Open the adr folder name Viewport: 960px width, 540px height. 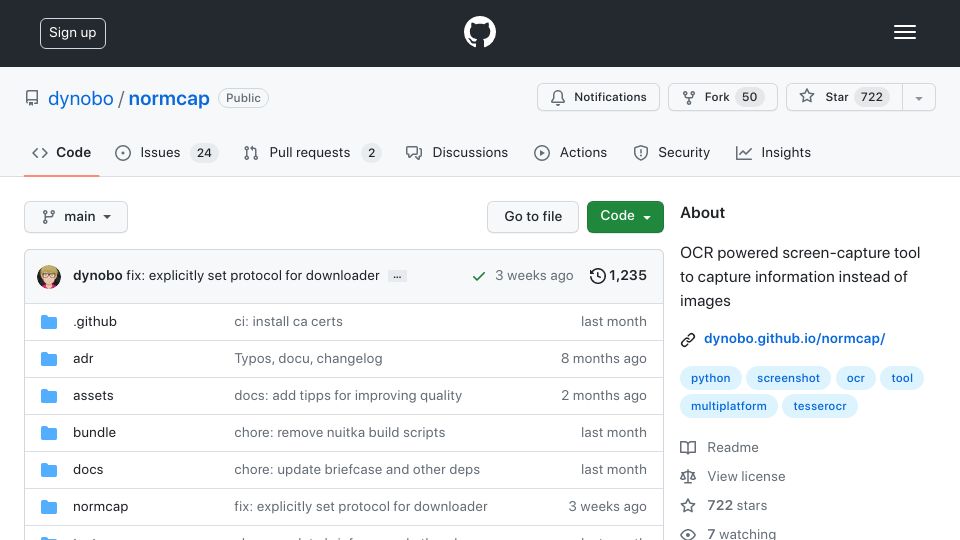(x=83, y=359)
